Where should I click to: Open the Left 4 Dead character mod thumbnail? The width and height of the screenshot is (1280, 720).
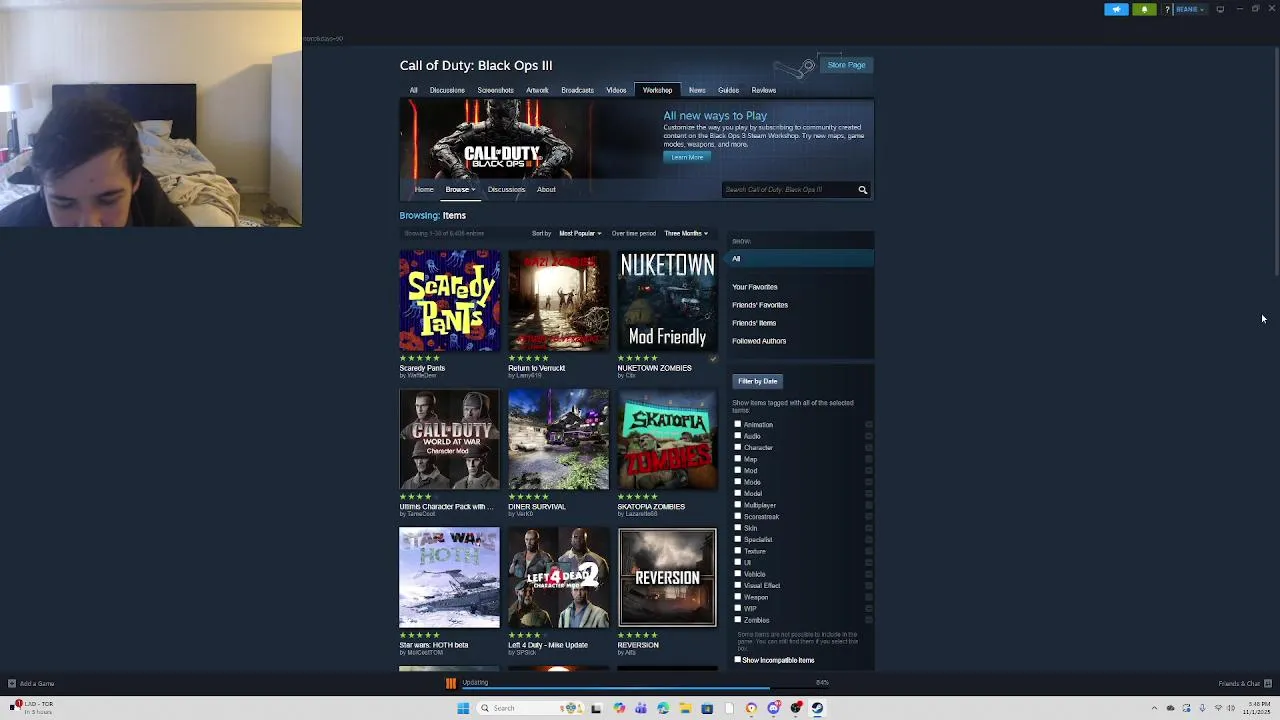tap(558, 578)
